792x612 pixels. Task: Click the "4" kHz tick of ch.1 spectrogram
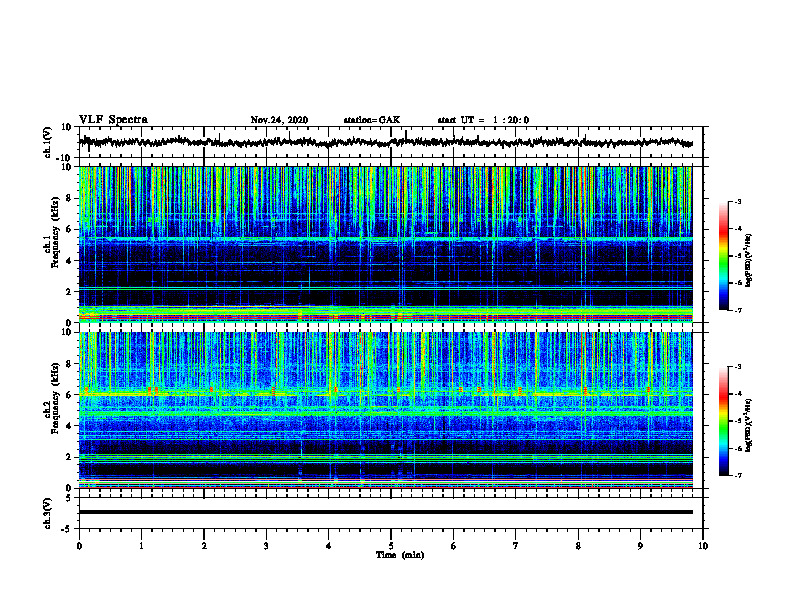(x=69, y=261)
